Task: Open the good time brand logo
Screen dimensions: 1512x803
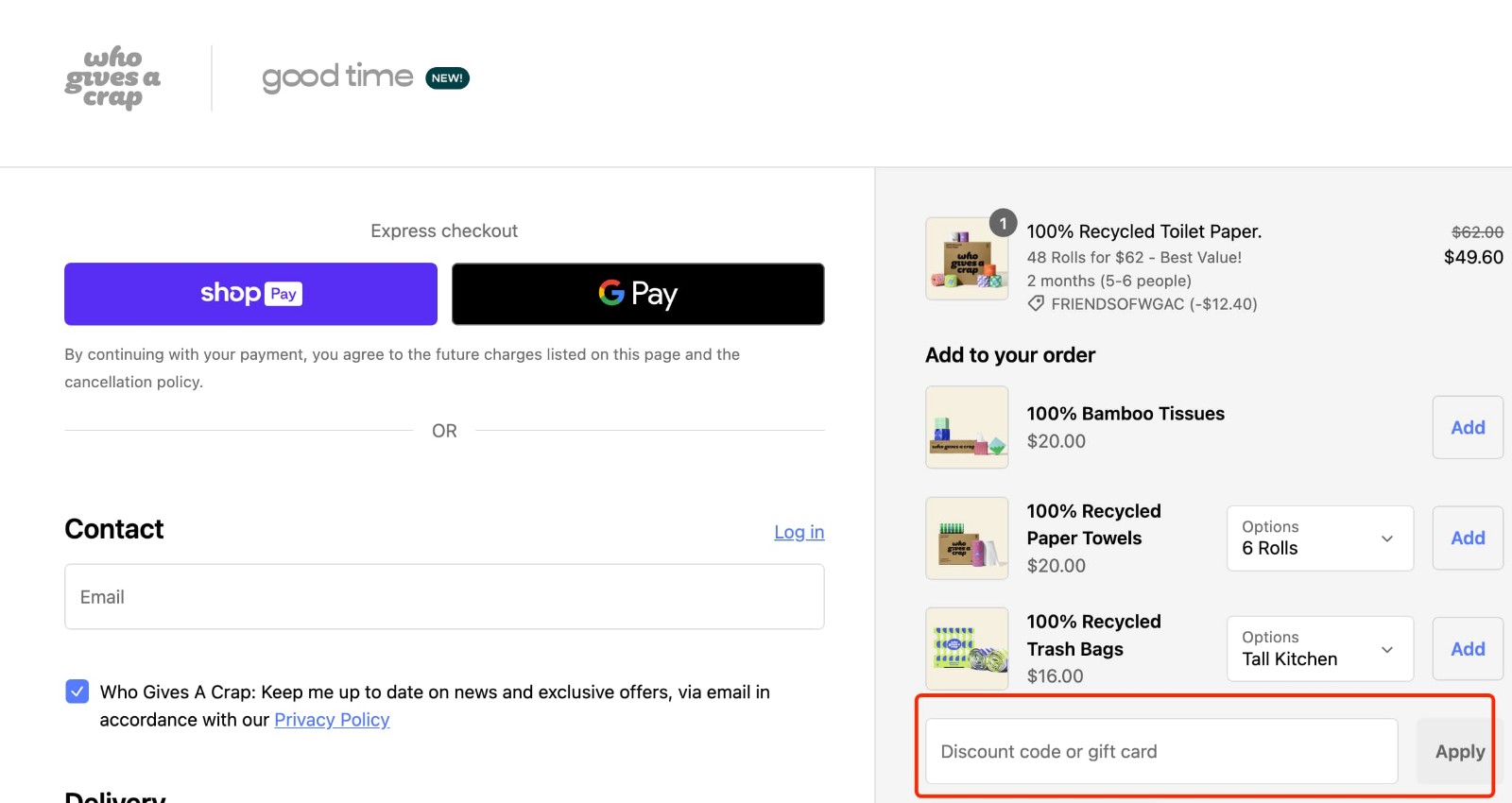Action: point(337,77)
